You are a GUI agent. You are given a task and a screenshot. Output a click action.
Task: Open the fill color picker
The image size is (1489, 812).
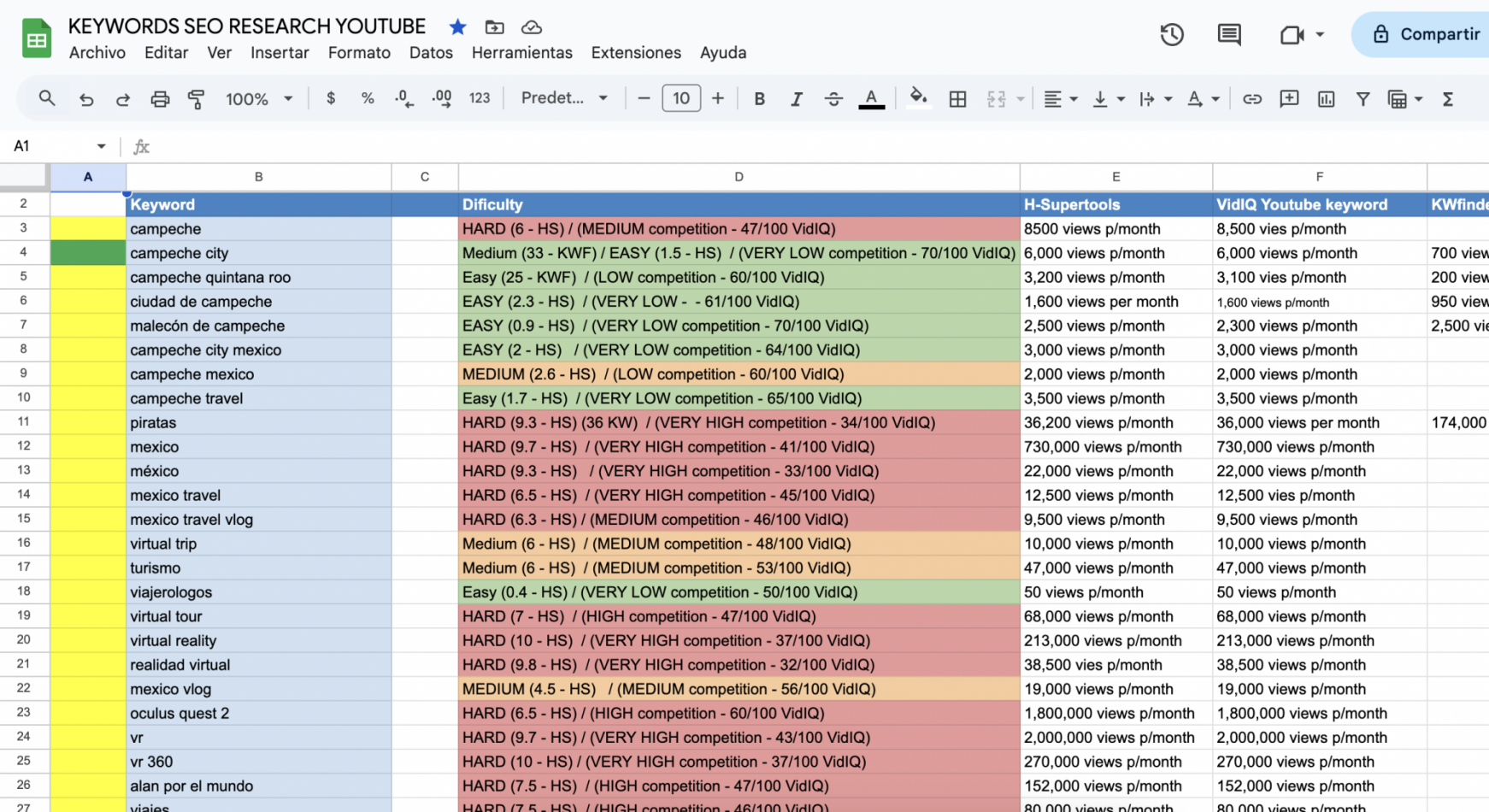point(918,98)
